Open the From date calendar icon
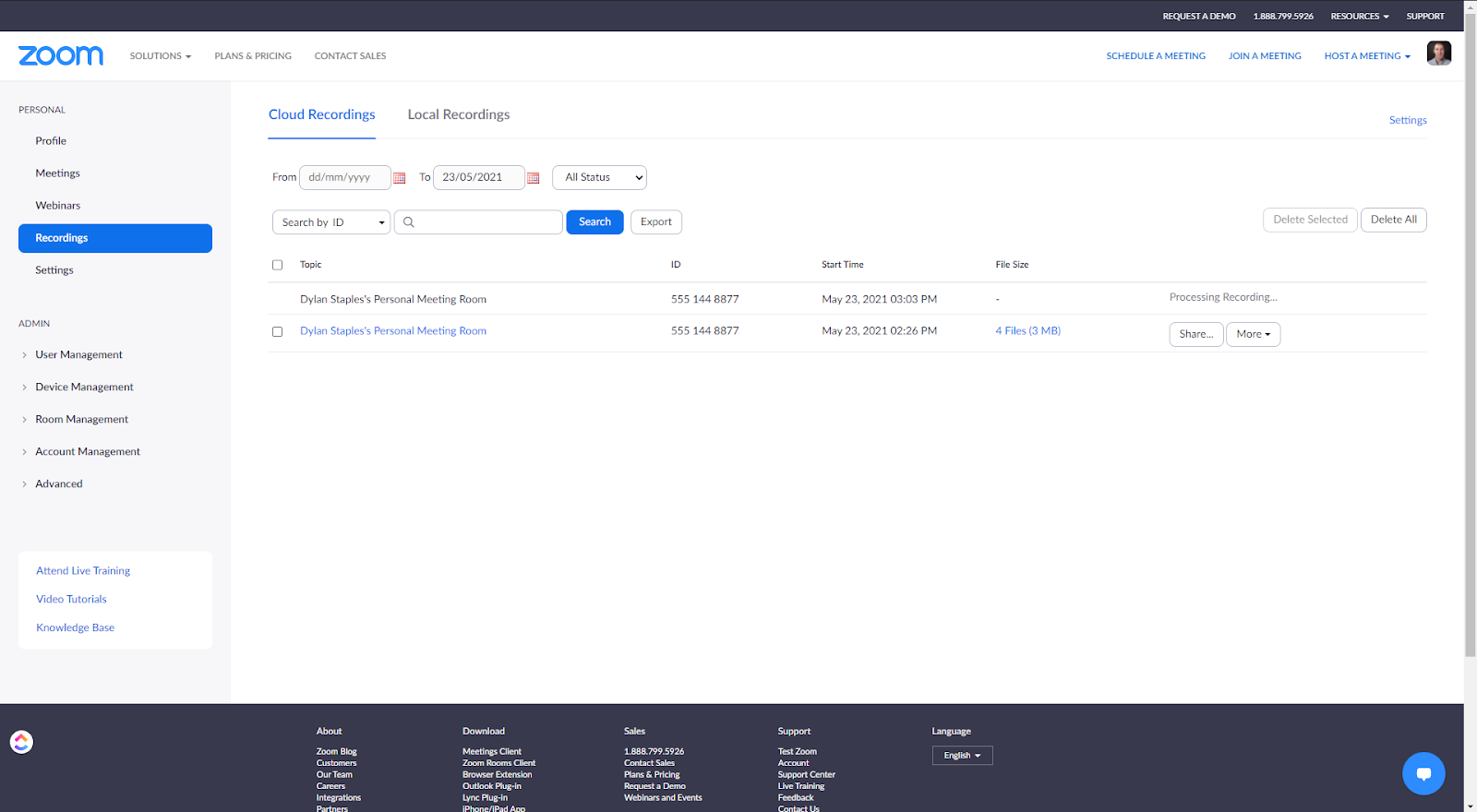The width and height of the screenshot is (1477, 812). coord(400,178)
